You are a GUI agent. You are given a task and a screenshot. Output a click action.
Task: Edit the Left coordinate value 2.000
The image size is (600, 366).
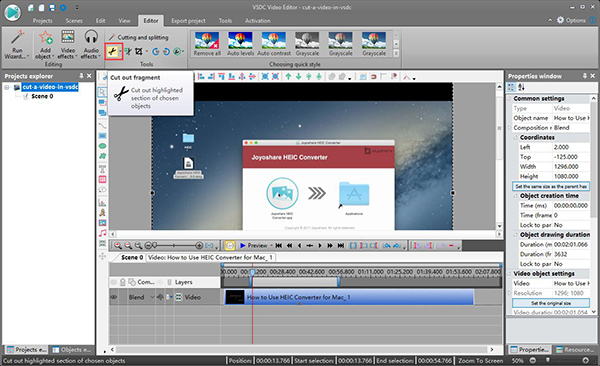pyautogui.click(x=571, y=147)
